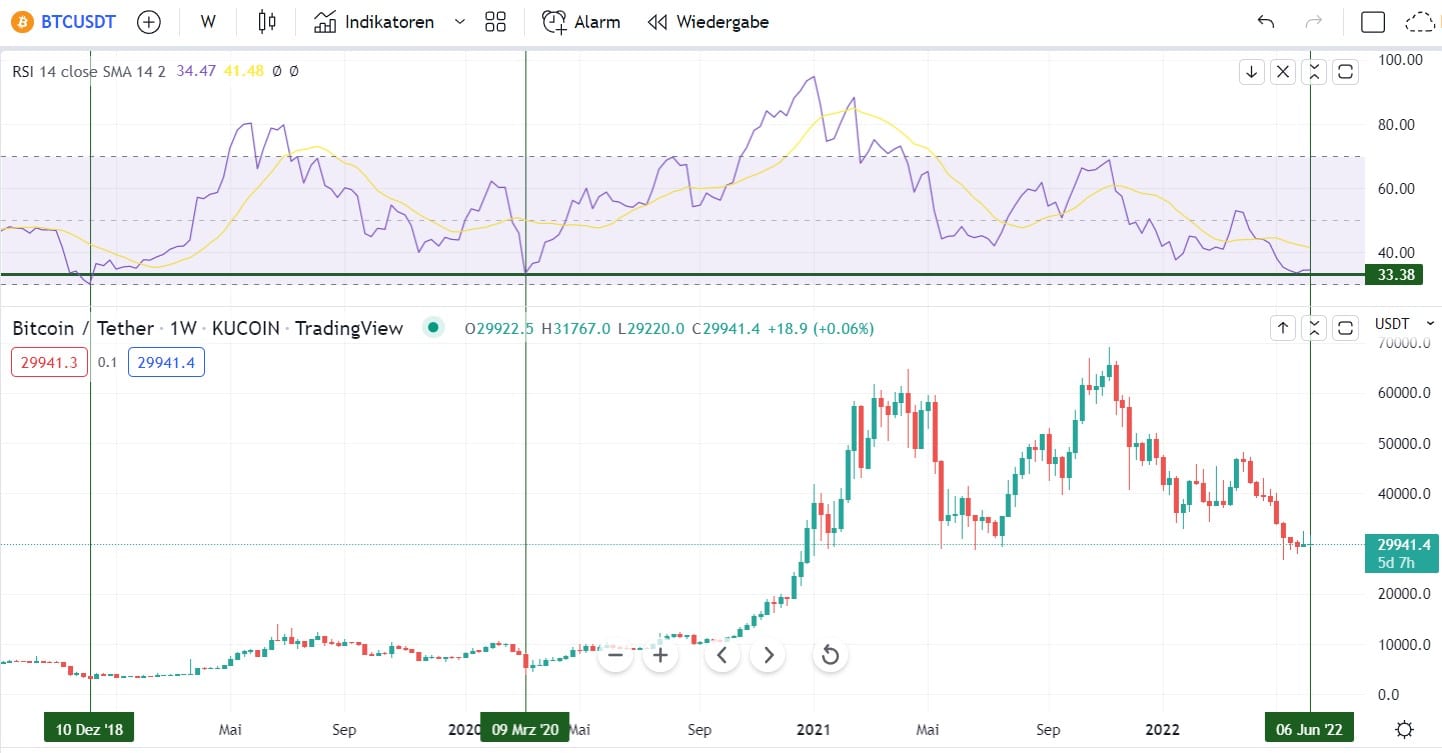
Task: Expand the indicators favorites dropdown arrow
Action: point(459,22)
